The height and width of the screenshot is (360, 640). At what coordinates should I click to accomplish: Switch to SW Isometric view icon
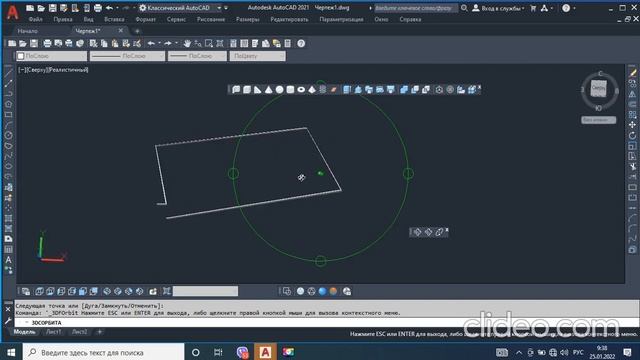point(107,291)
